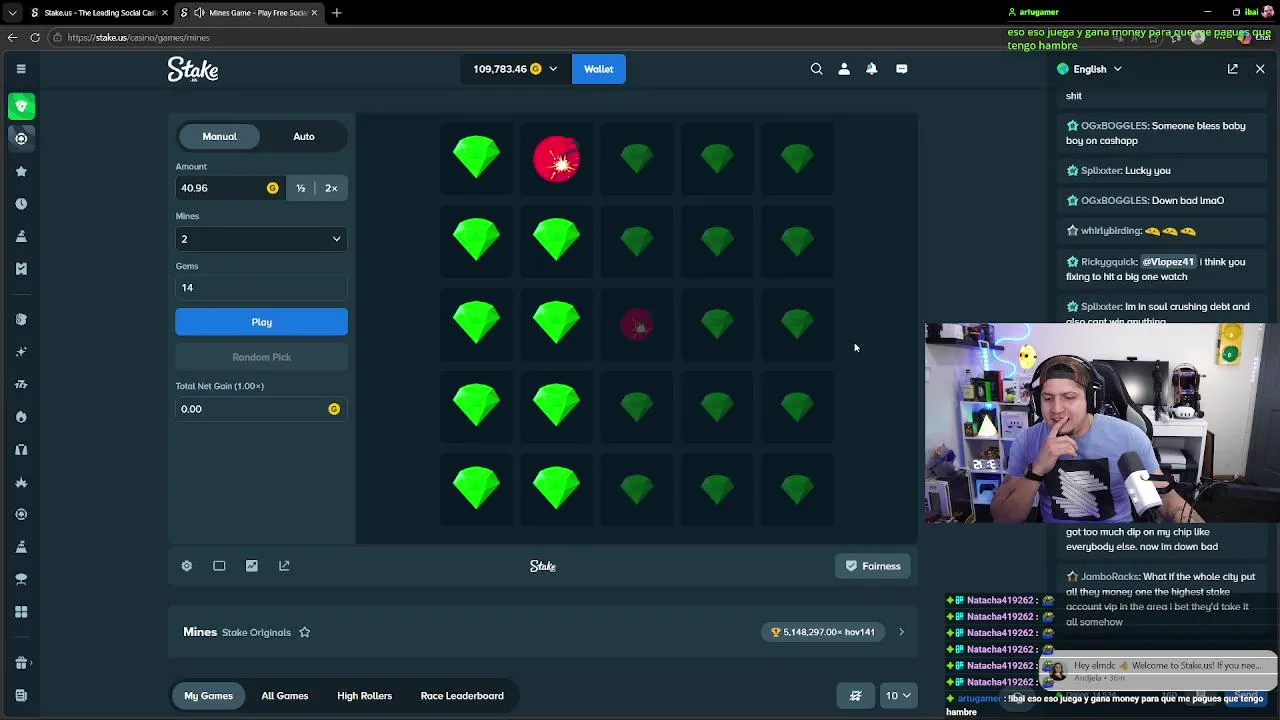Click the Random Pick button

(x=261, y=357)
